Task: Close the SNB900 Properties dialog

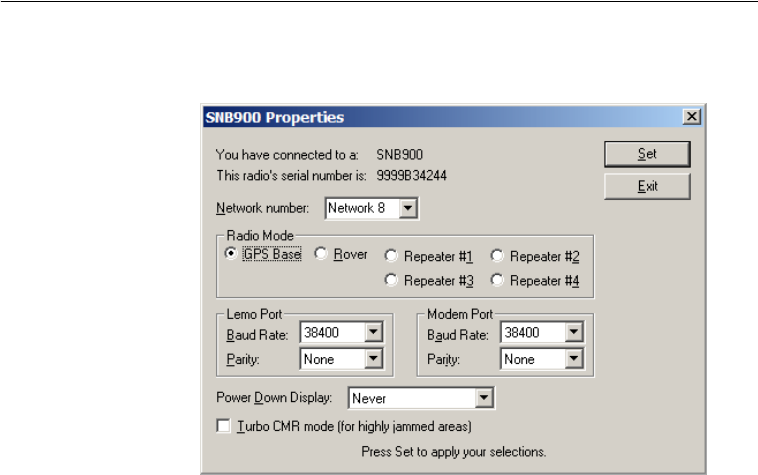Action: [x=692, y=116]
